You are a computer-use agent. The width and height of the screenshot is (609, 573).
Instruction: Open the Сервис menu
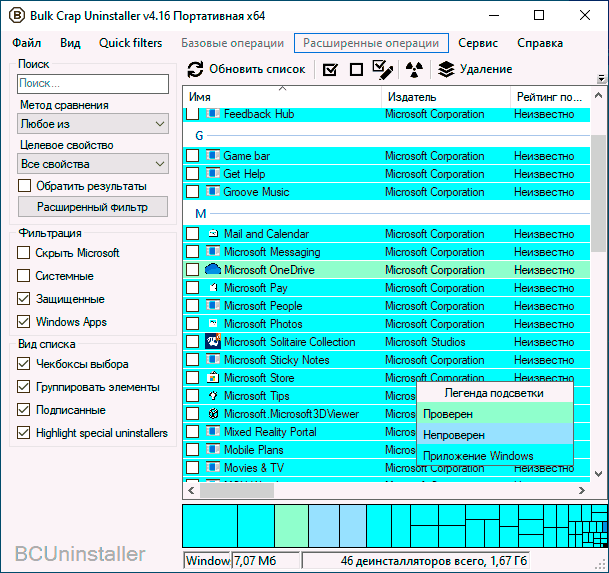pyautogui.click(x=478, y=43)
